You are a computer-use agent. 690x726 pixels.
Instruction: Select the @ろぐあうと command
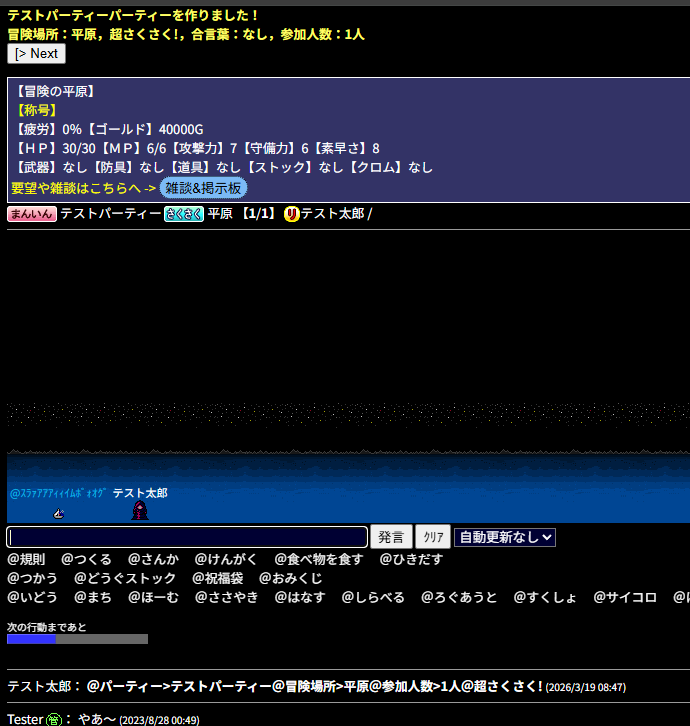pos(459,597)
